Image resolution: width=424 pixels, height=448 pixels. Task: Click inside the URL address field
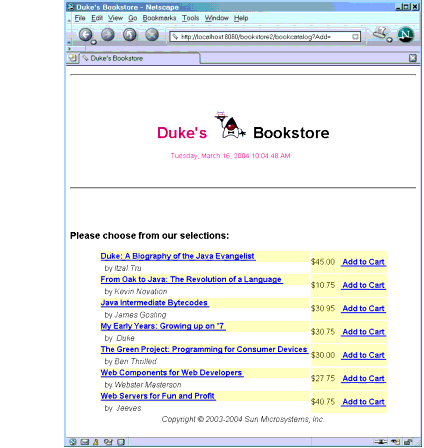coord(260,37)
